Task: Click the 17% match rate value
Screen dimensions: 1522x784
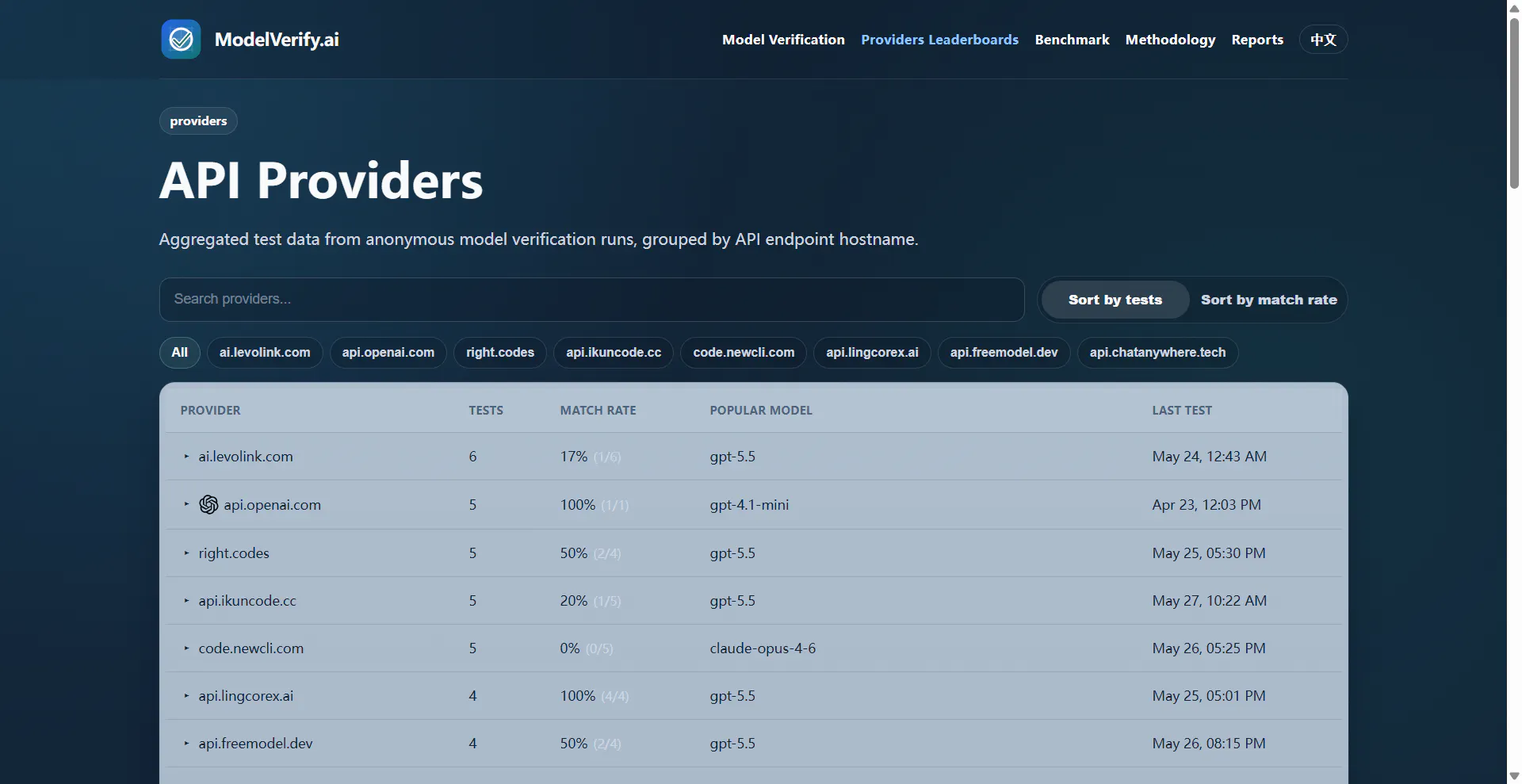Action: coord(574,457)
